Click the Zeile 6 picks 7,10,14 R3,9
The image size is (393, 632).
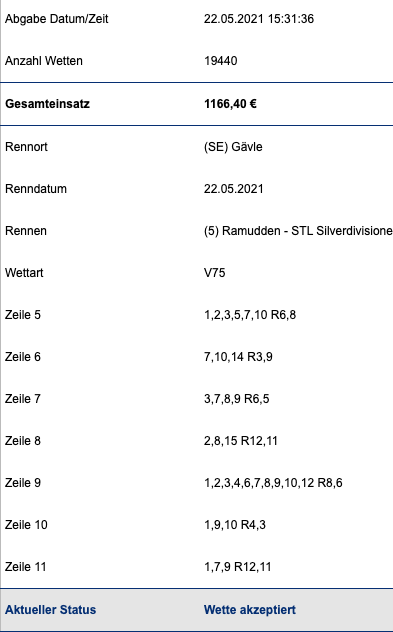[238, 357]
